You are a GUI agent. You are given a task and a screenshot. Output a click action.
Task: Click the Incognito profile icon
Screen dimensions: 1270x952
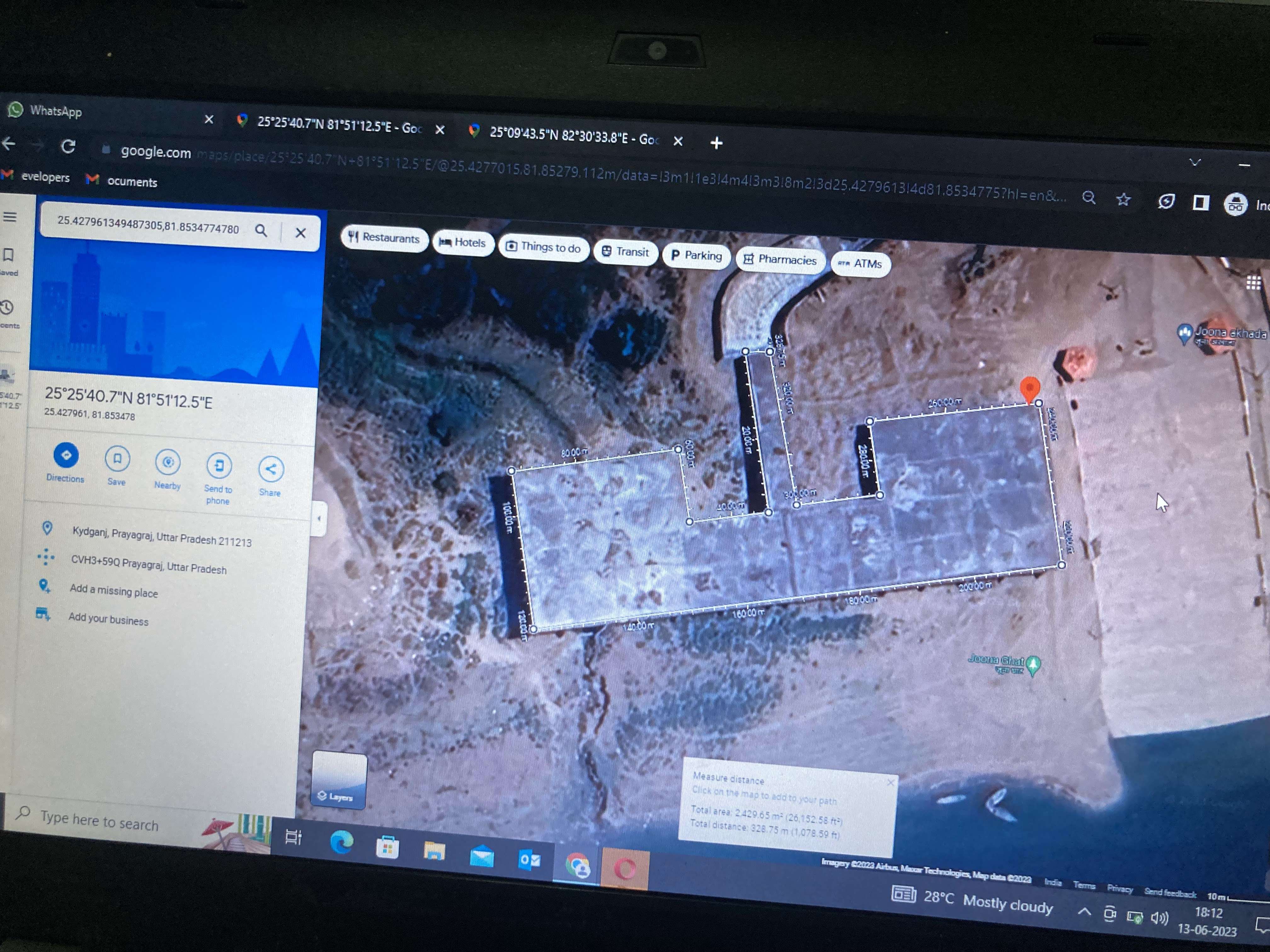pos(1236,204)
